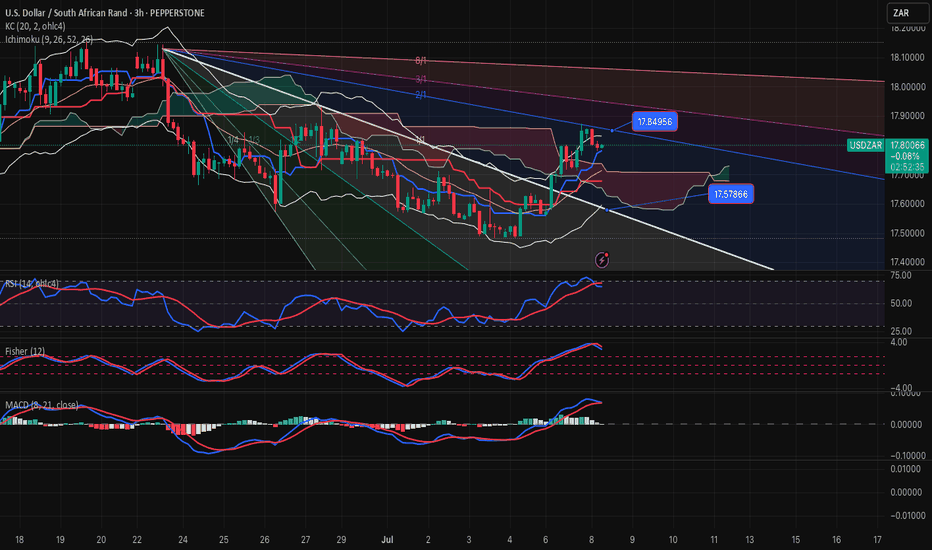Image resolution: width=932 pixels, height=550 pixels.
Task: Click the 18.10000 price axis value
Action: 908,58
